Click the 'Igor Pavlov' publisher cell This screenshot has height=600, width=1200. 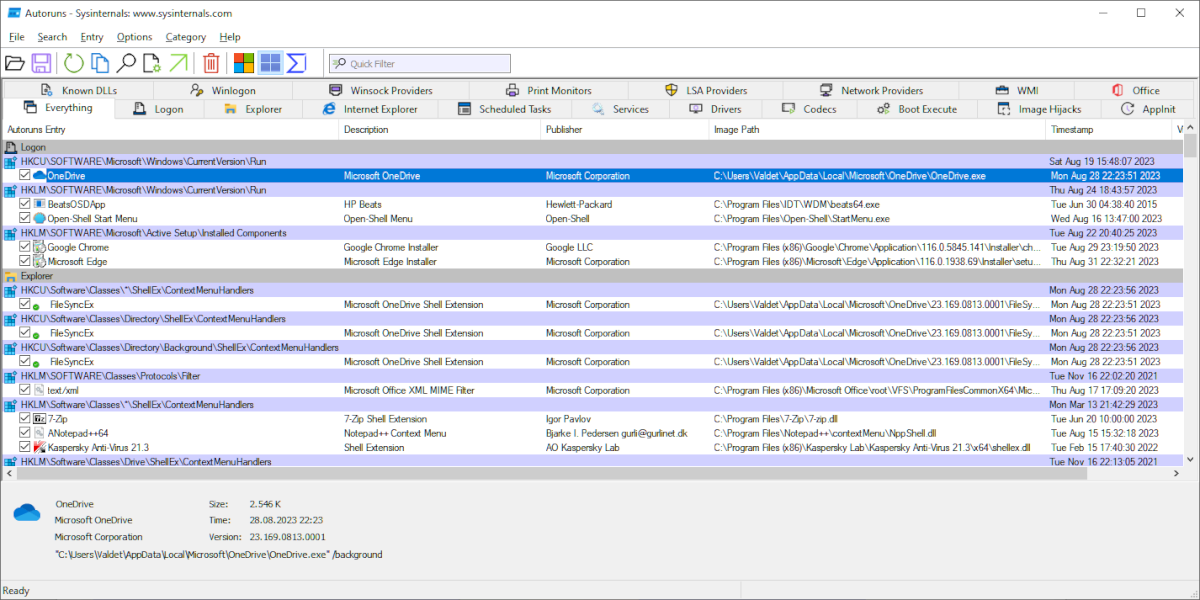click(x=568, y=419)
